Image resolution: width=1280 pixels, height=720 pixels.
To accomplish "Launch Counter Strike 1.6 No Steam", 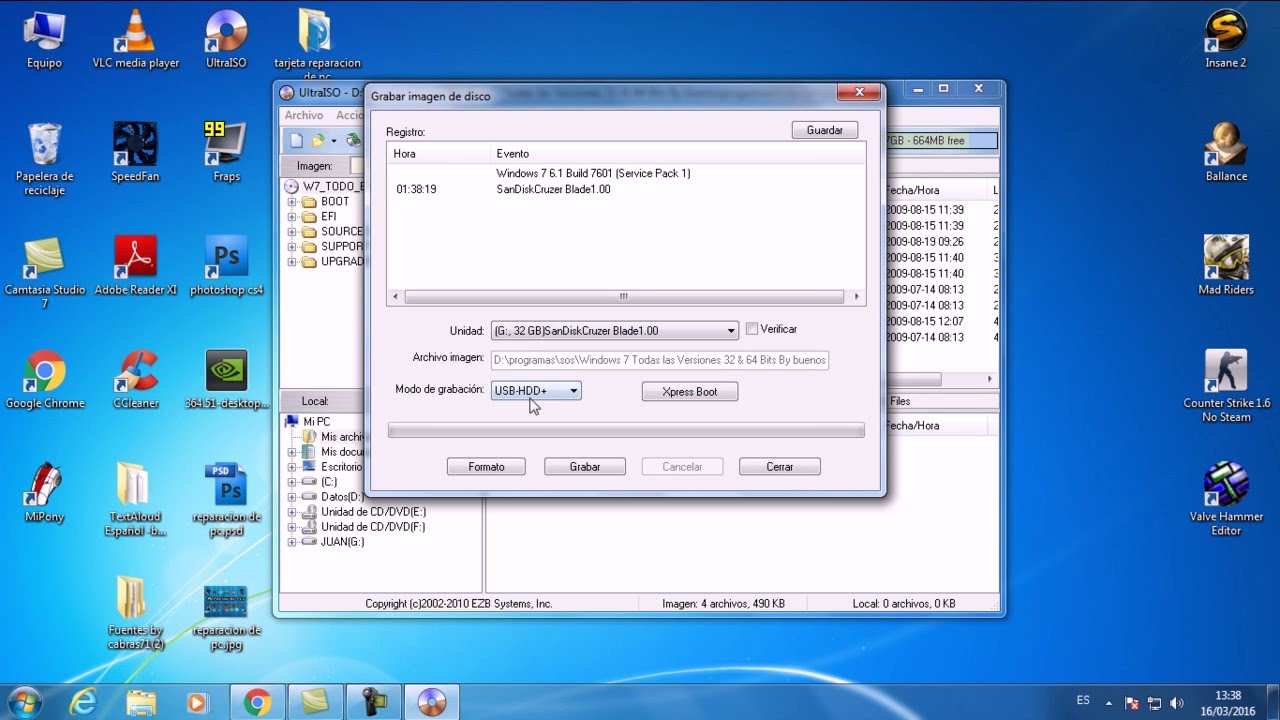I will click(1226, 385).
